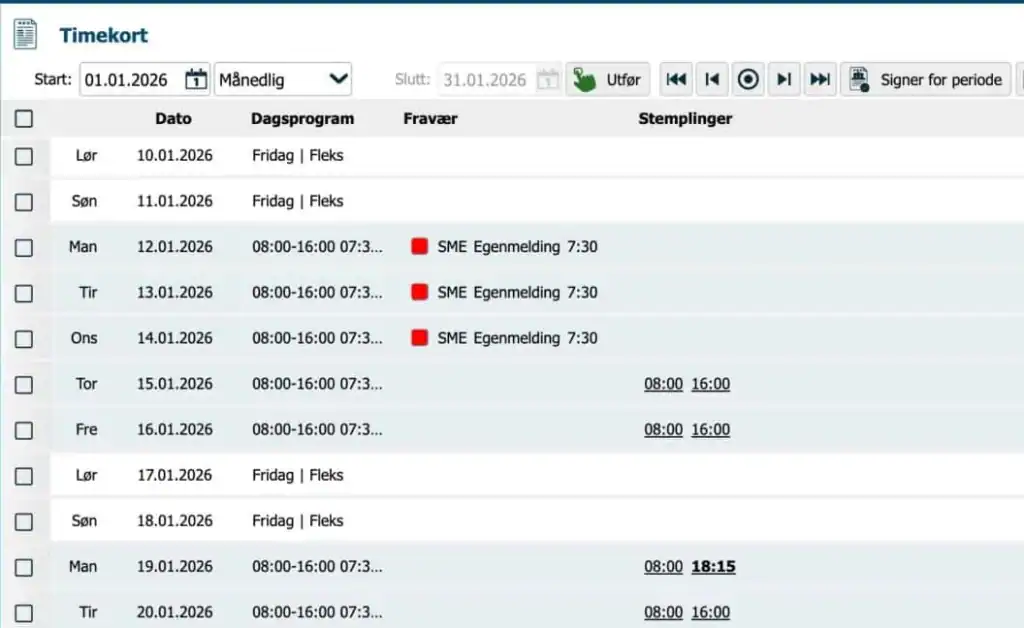Click red absence marker on 13.01.2026
The image size is (1024, 628).
click(419, 292)
